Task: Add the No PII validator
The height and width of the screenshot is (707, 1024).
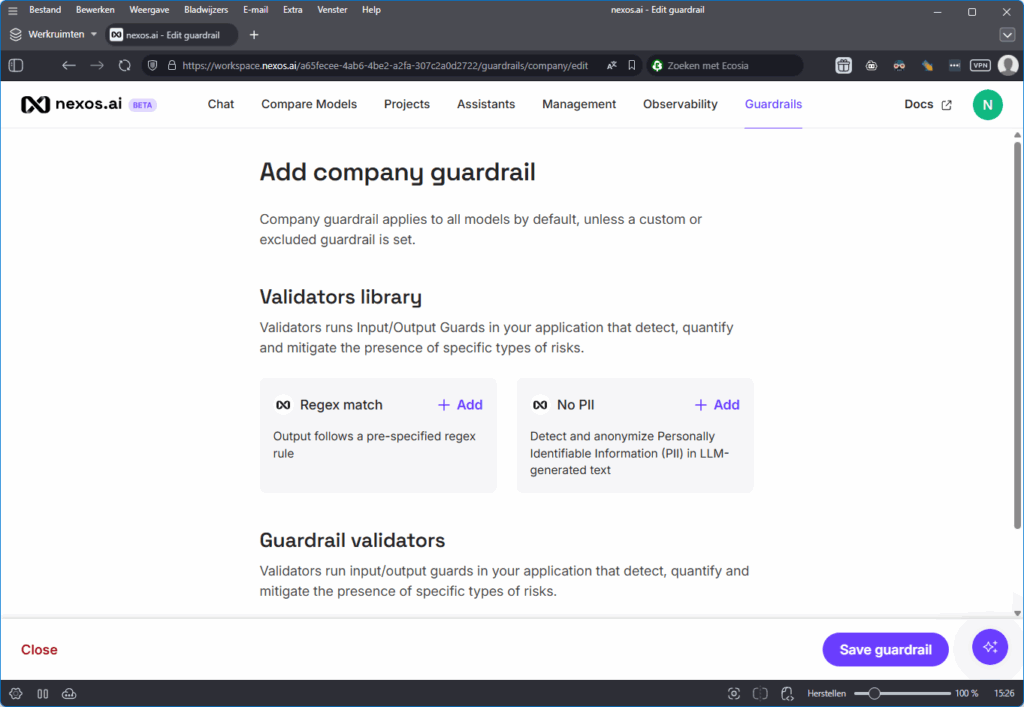Action: point(717,405)
